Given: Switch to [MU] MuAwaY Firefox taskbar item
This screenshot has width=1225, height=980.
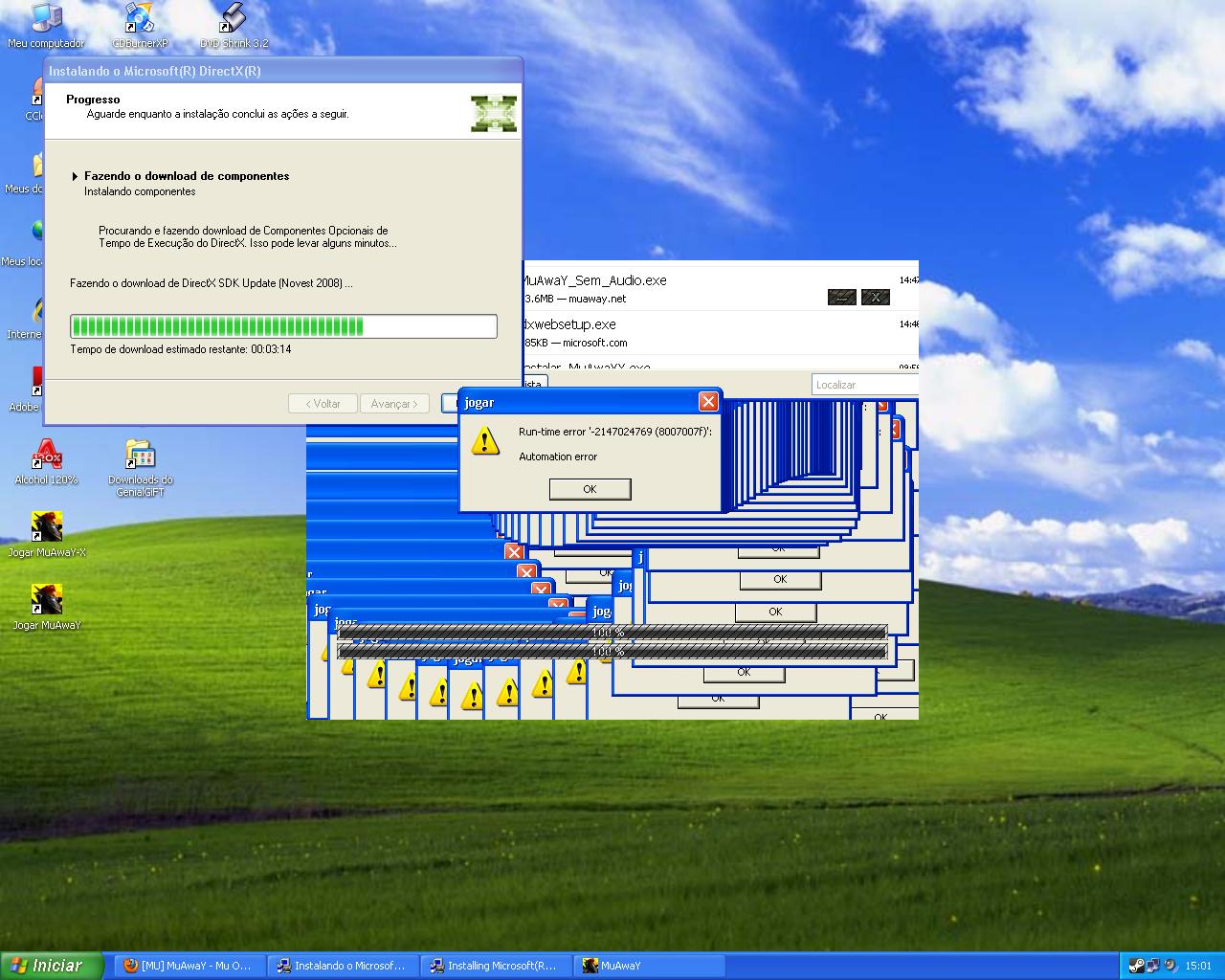Looking at the screenshot, I should point(188,966).
